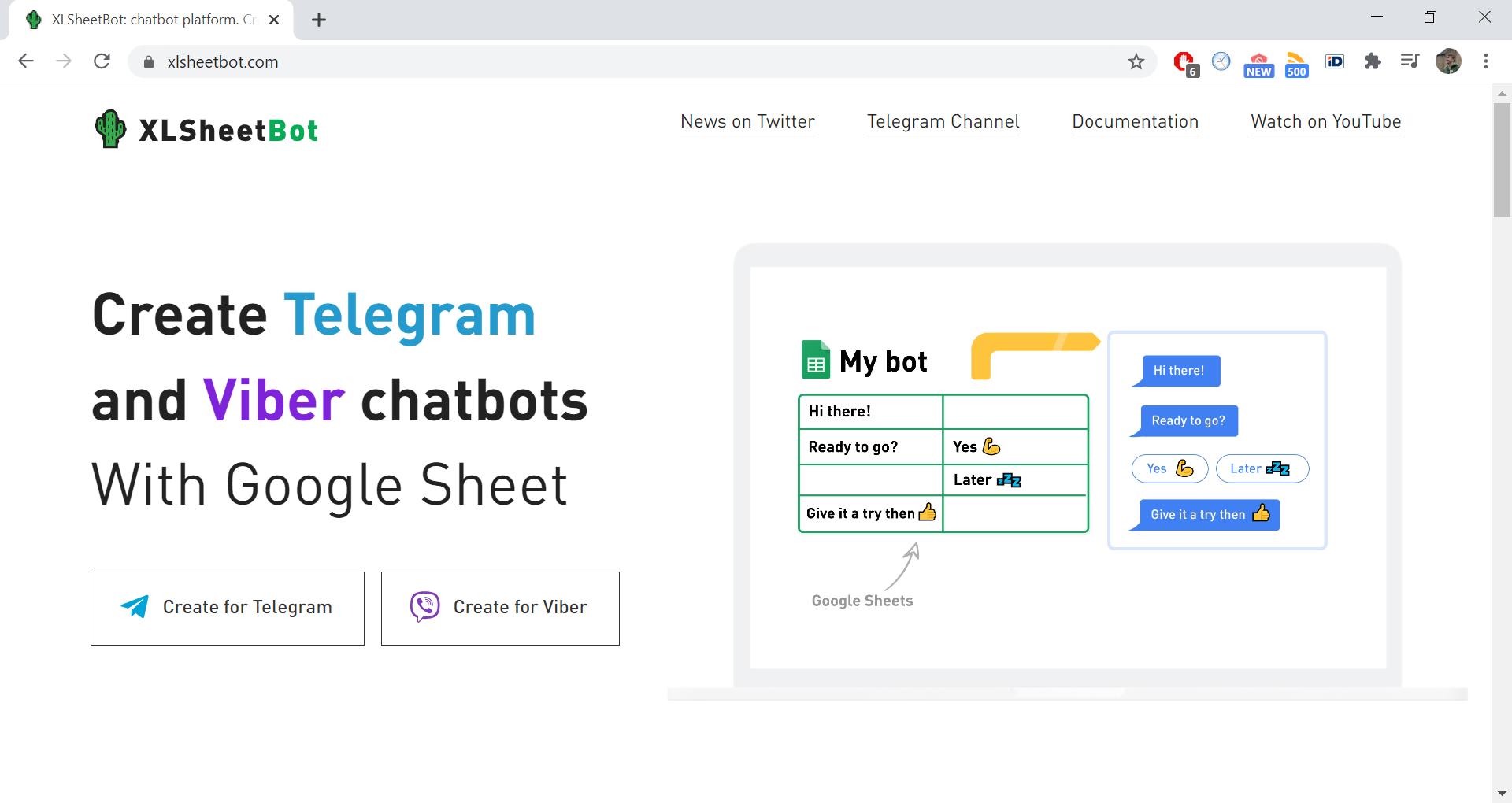This screenshot has height=803, width=1512.
Task: Click the page scrollbar down arrow
Action: point(1502,793)
